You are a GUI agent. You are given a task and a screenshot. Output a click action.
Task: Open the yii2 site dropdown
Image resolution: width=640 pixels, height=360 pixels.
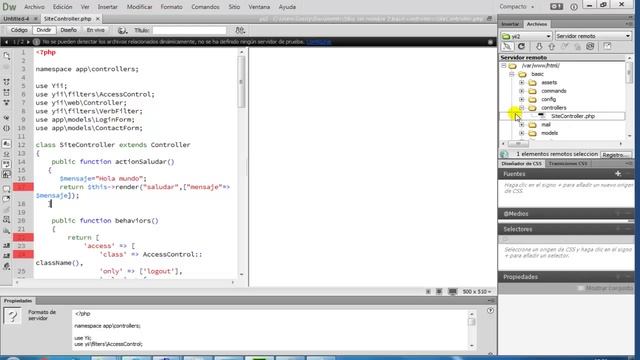click(526, 36)
